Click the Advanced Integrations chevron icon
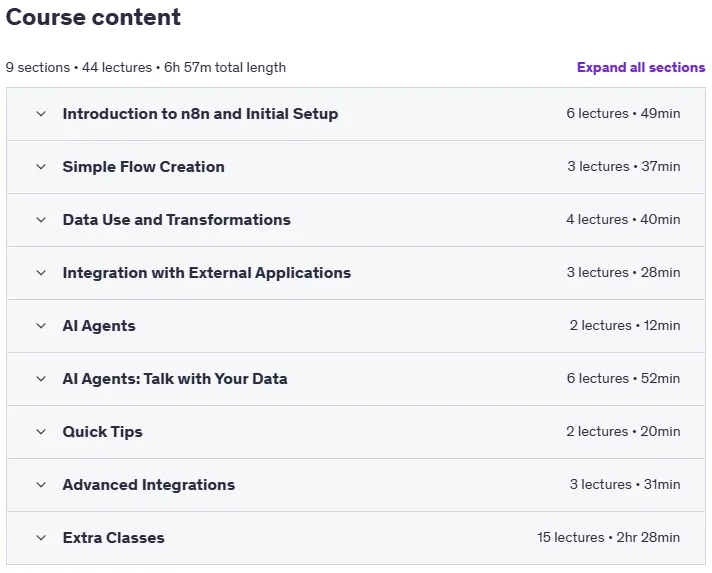Image resolution: width=712 pixels, height=573 pixels. pos(41,485)
